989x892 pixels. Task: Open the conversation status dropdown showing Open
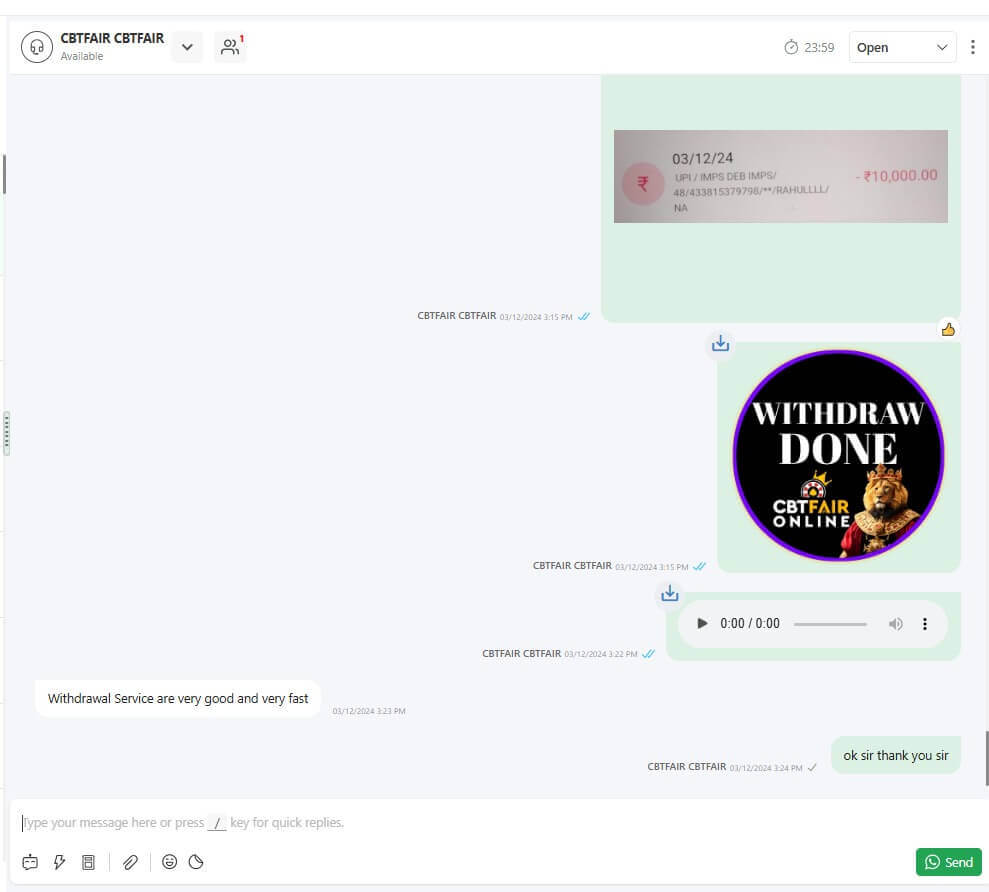[902, 47]
